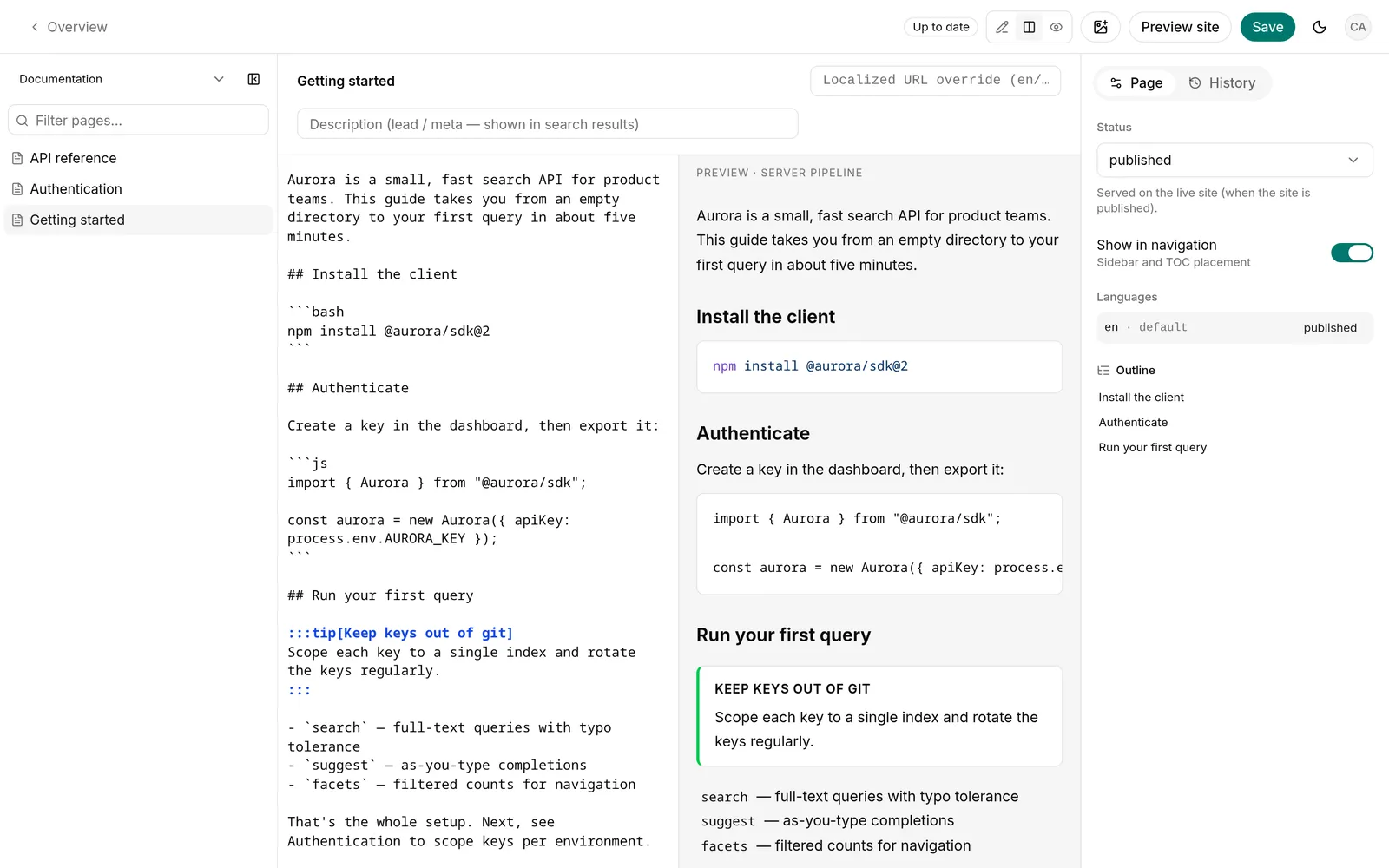The image size is (1389, 868).
Task: Click the Localized URL override field
Action: [935, 80]
